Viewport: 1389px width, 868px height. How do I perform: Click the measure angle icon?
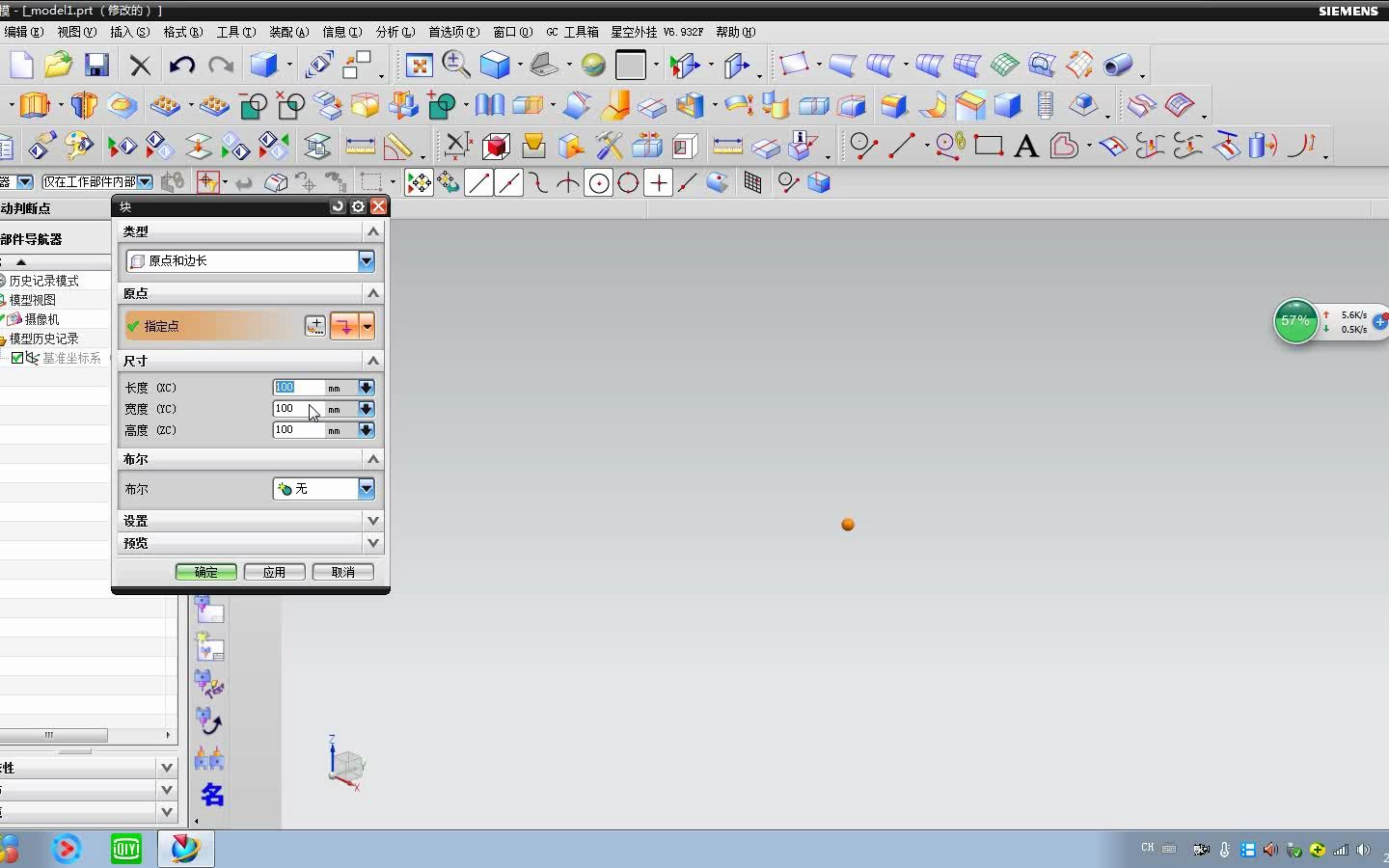397,146
